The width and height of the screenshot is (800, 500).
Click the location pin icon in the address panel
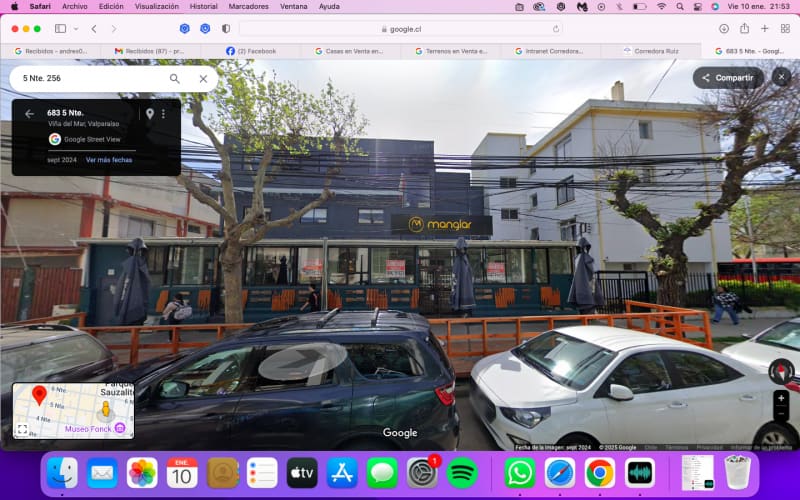pyautogui.click(x=149, y=114)
